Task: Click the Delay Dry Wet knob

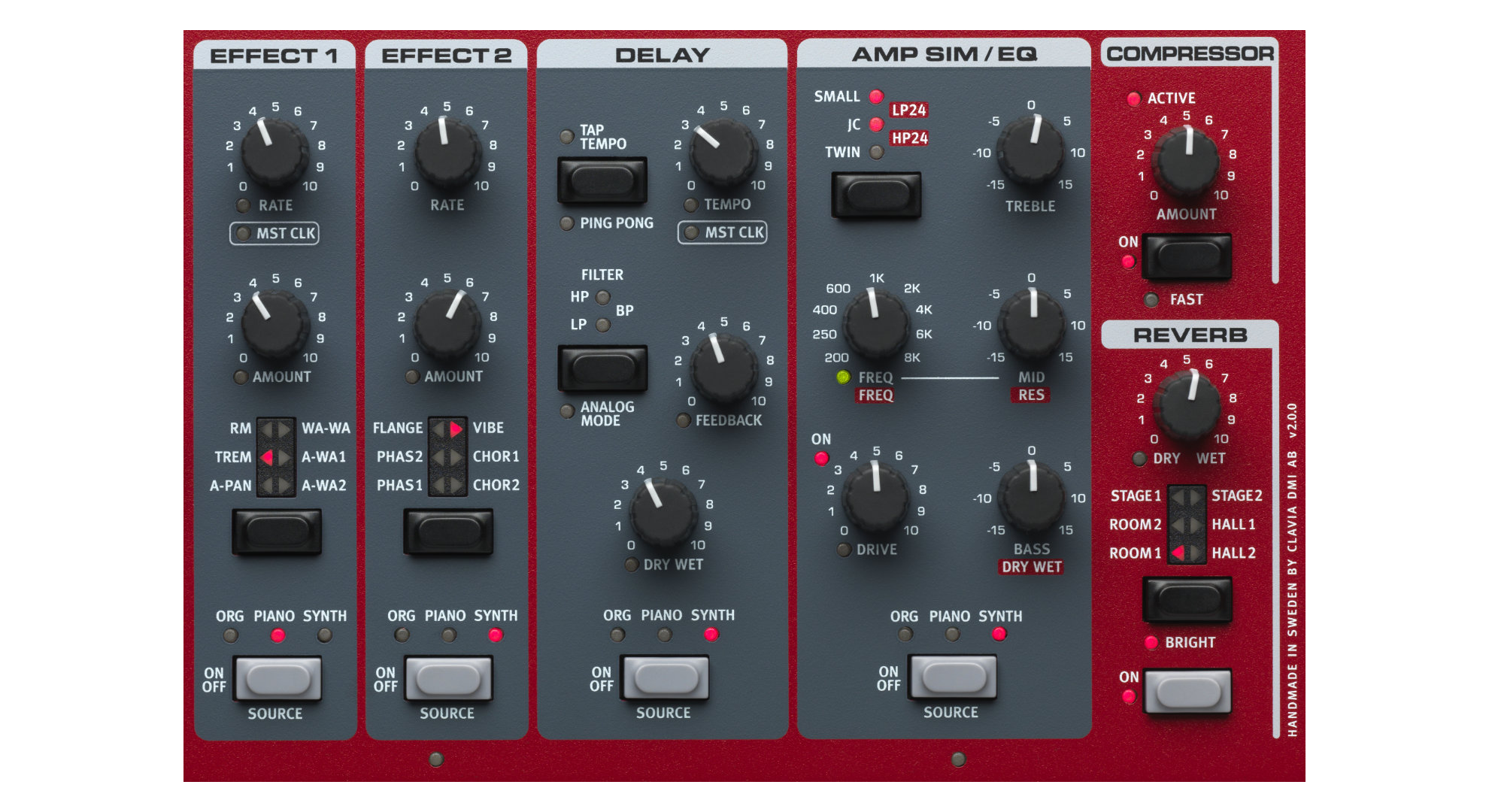Action: coord(663,513)
